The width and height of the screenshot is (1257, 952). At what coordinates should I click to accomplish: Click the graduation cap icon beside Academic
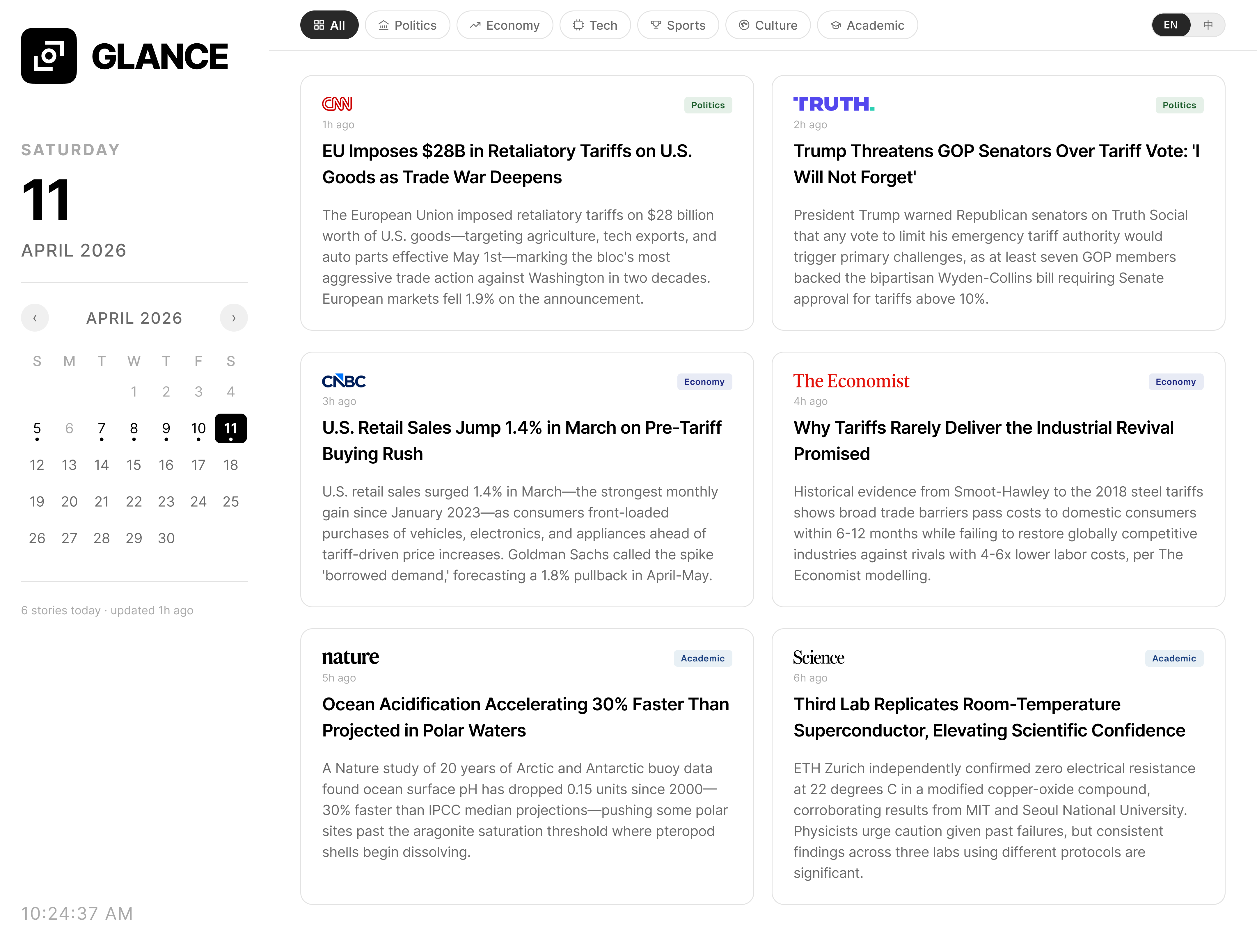pos(835,24)
